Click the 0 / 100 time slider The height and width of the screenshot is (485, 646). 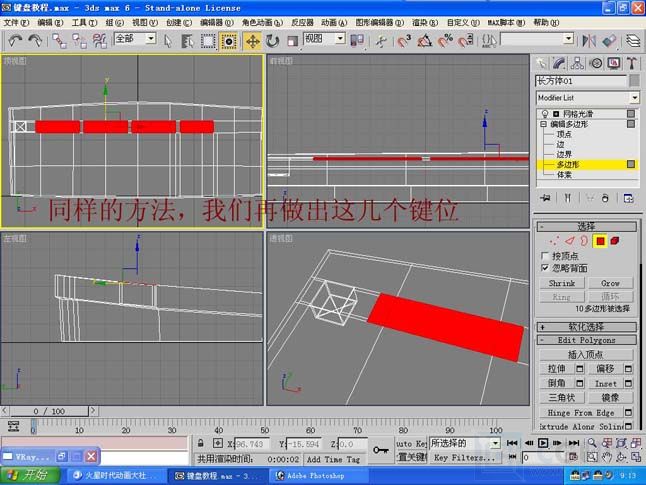[x=49, y=411]
